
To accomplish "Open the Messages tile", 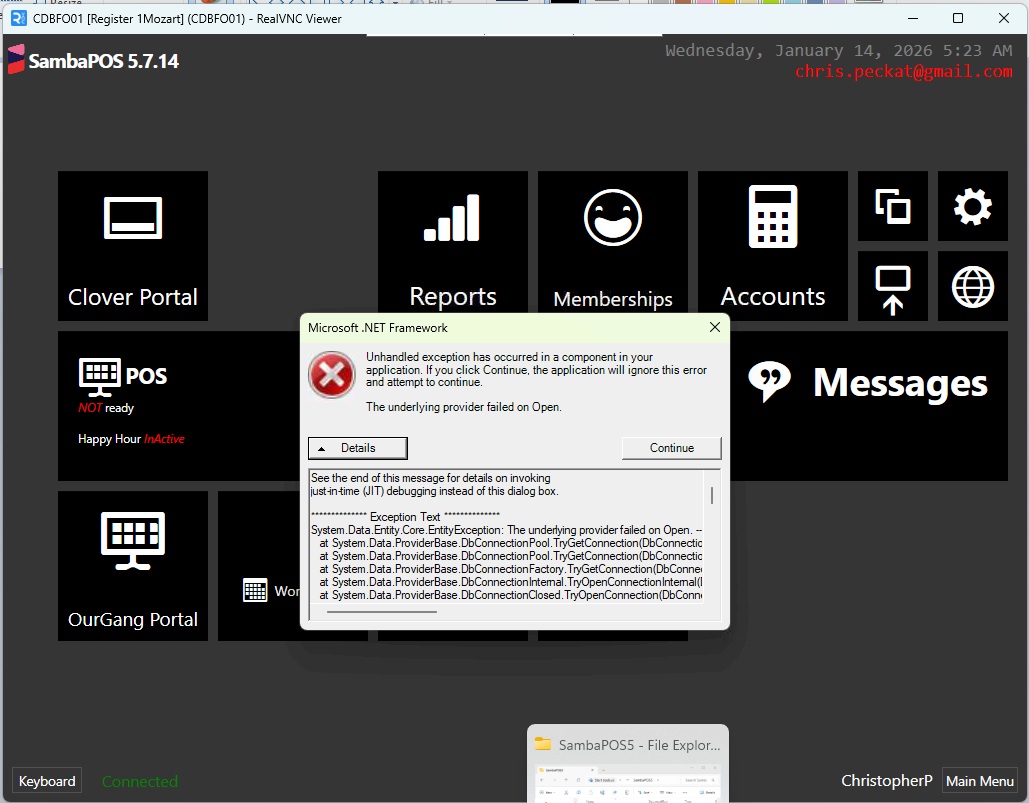I will (868, 383).
